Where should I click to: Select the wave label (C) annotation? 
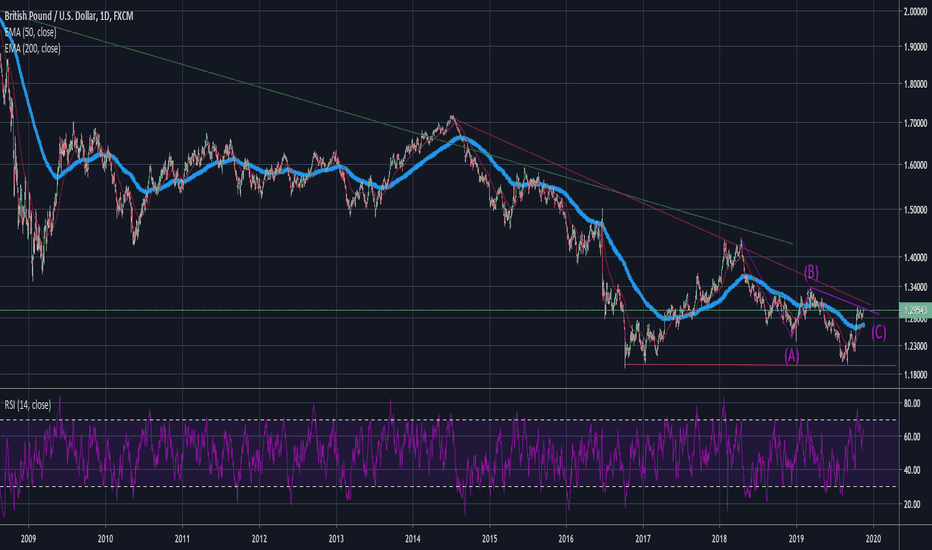877,332
